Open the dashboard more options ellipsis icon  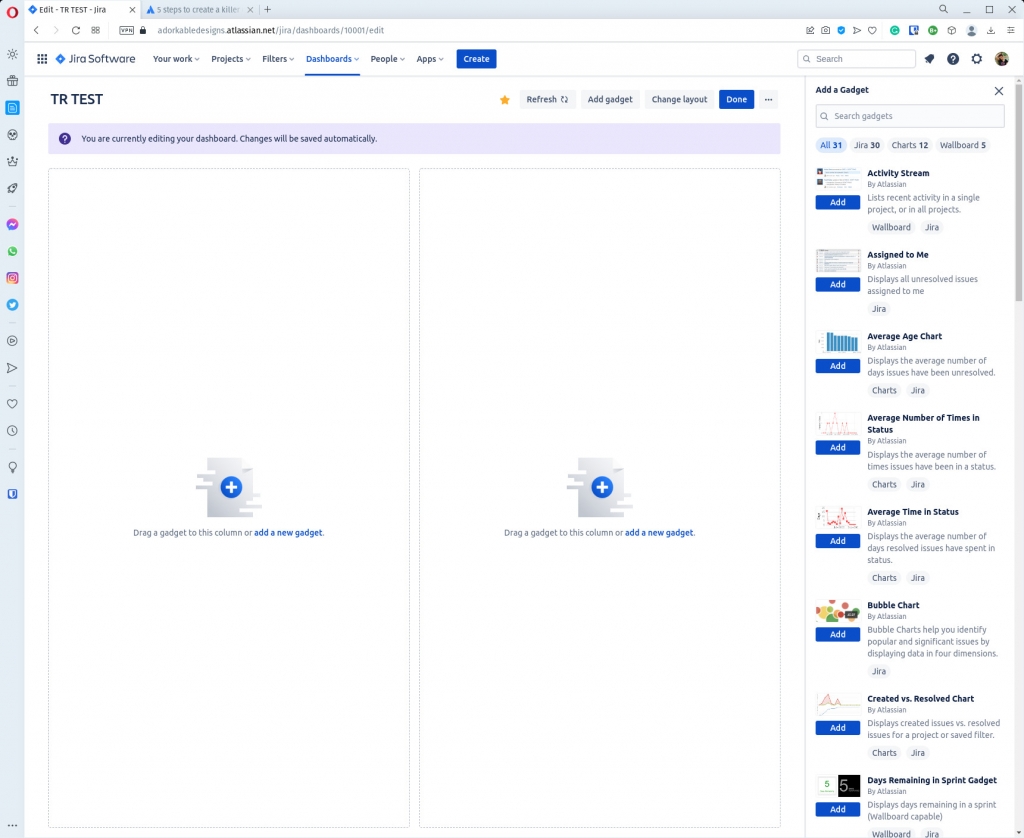[x=766, y=99]
